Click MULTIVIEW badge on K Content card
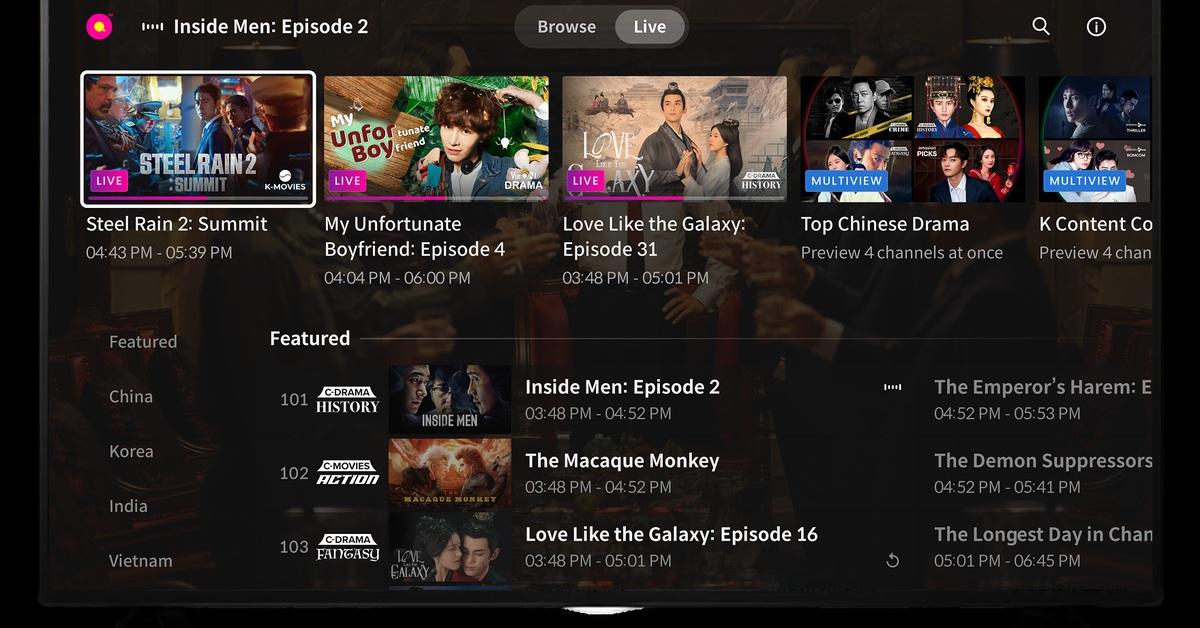This screenshot has width=1200, height=628. 1085,181
